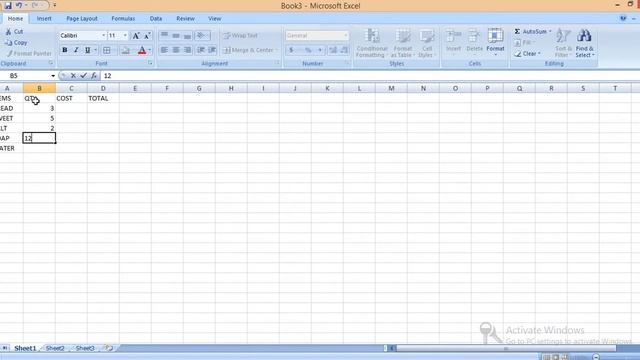Switch to the Sheet2 tab
This screenshot has height=360, width=640.
(x=55, y=348)
